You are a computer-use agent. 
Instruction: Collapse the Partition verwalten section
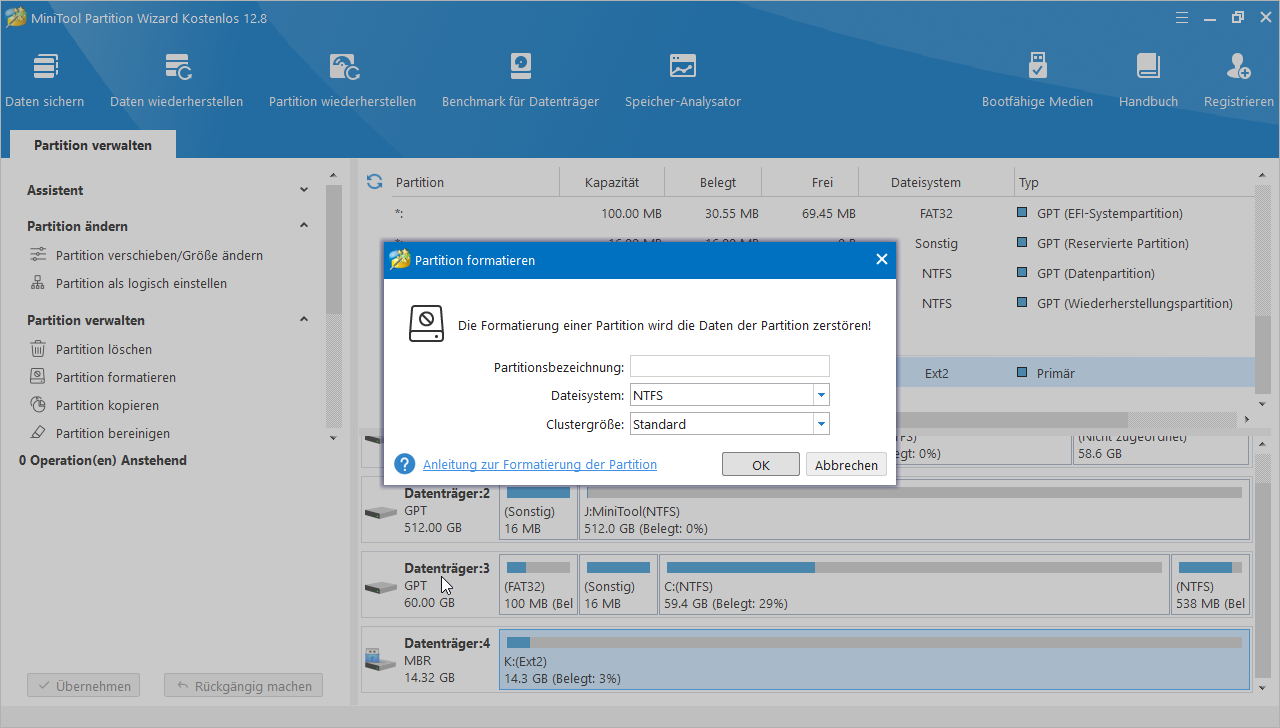[x=304, y=320]
